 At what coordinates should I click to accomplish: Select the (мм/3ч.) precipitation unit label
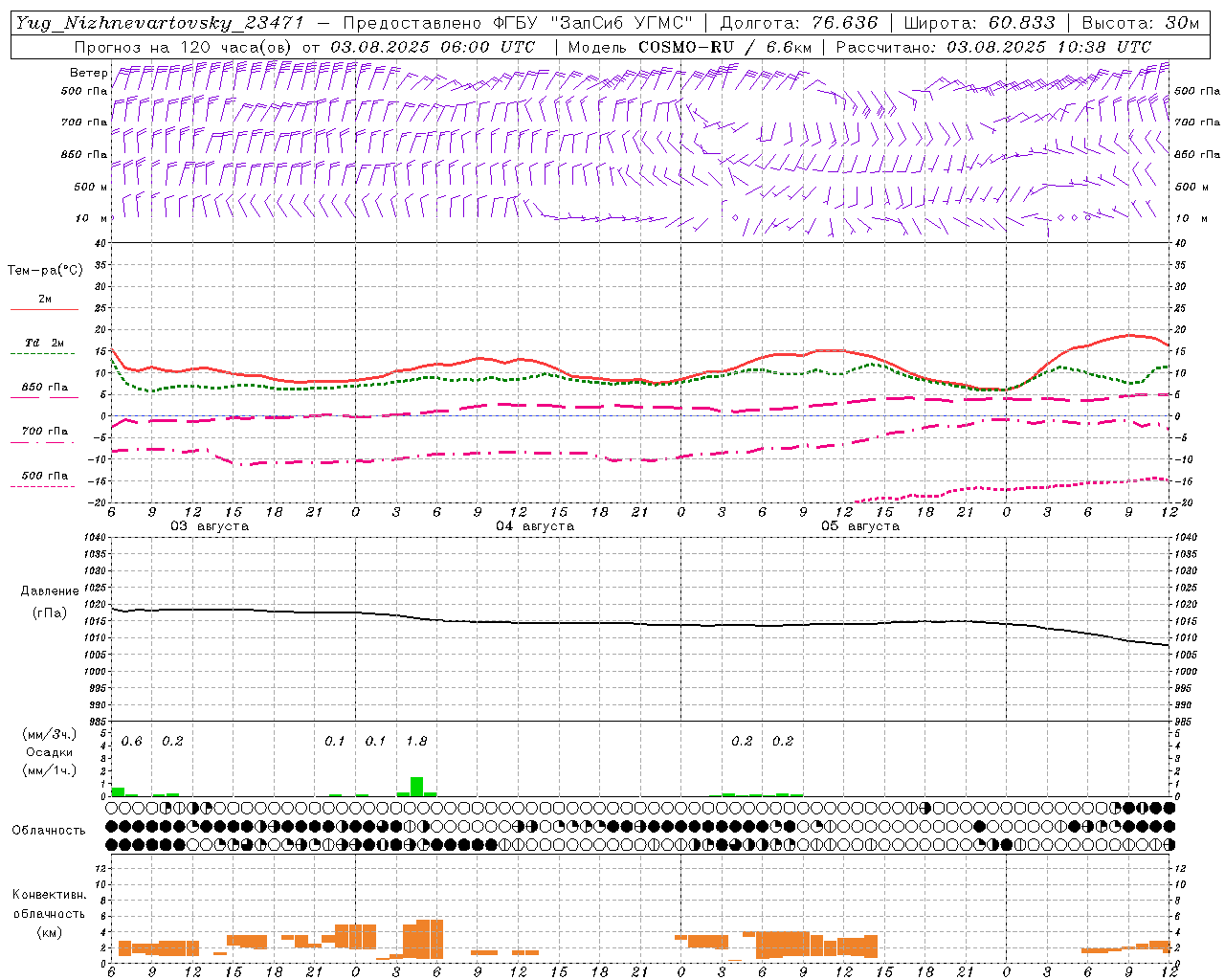pos(50,734)
